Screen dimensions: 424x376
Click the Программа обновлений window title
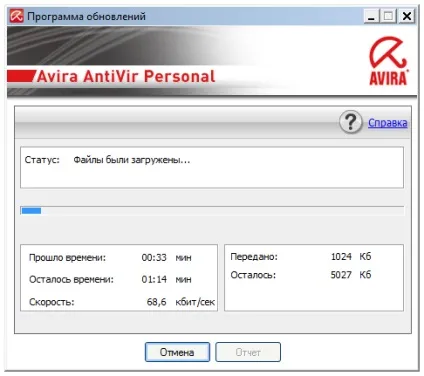tap(86, 16)
